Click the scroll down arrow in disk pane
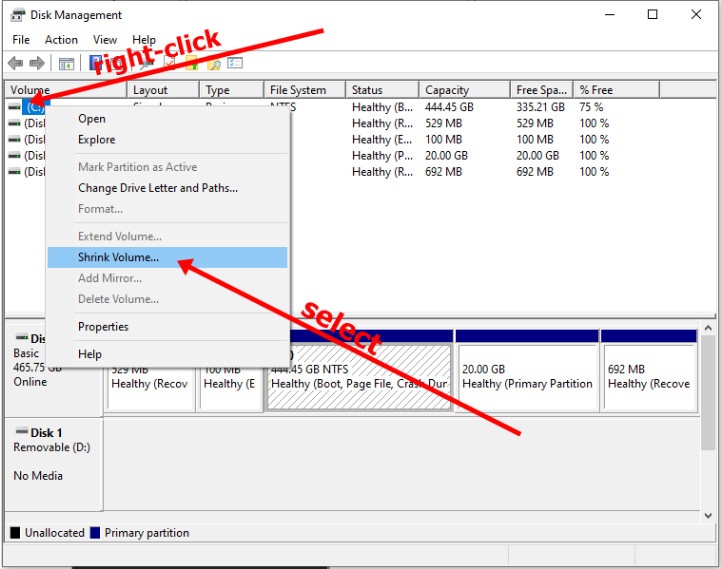Viewport: 721px width, 569px height. coord(708,516)
